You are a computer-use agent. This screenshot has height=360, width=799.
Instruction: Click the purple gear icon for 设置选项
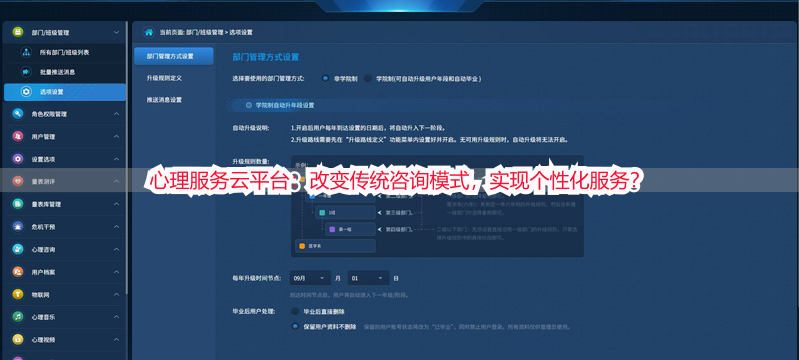(18, 159)
